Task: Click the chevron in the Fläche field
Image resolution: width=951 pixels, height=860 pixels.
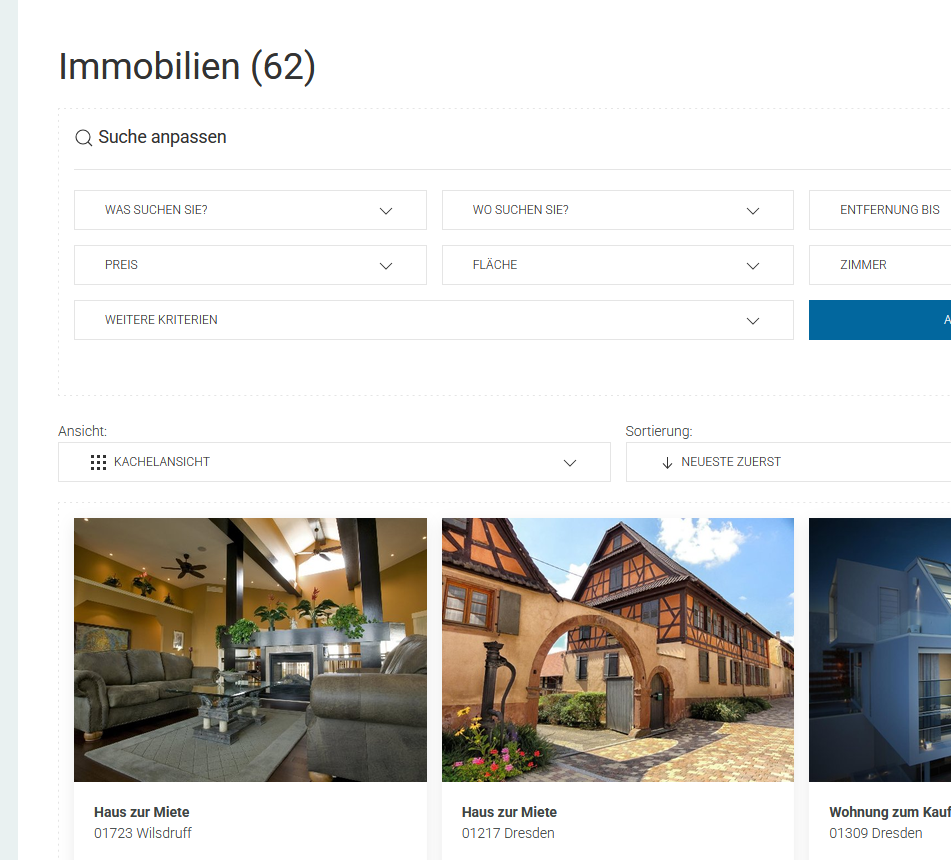Action: pos(753,266)
